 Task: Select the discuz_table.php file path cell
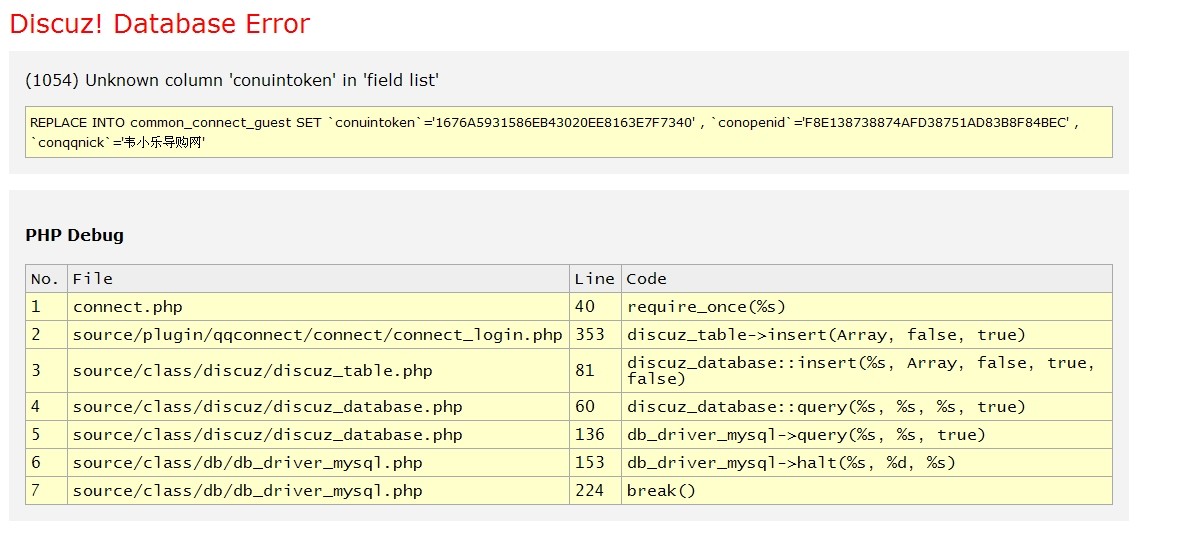252,371
